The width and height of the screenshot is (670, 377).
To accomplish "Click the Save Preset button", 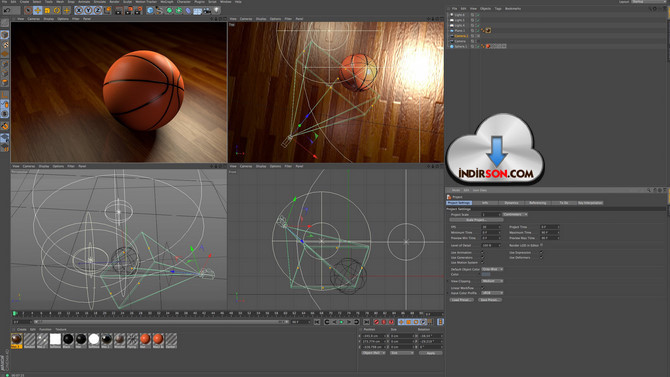I will point(490,300).
